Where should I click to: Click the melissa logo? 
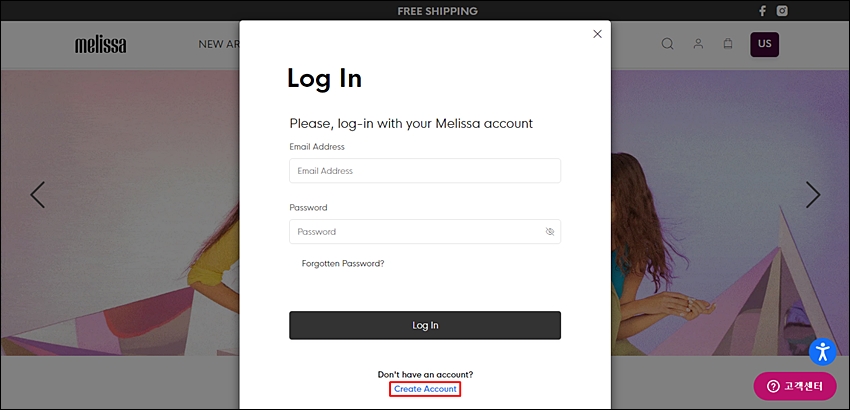pyautogui.click(x=100, y=44)
